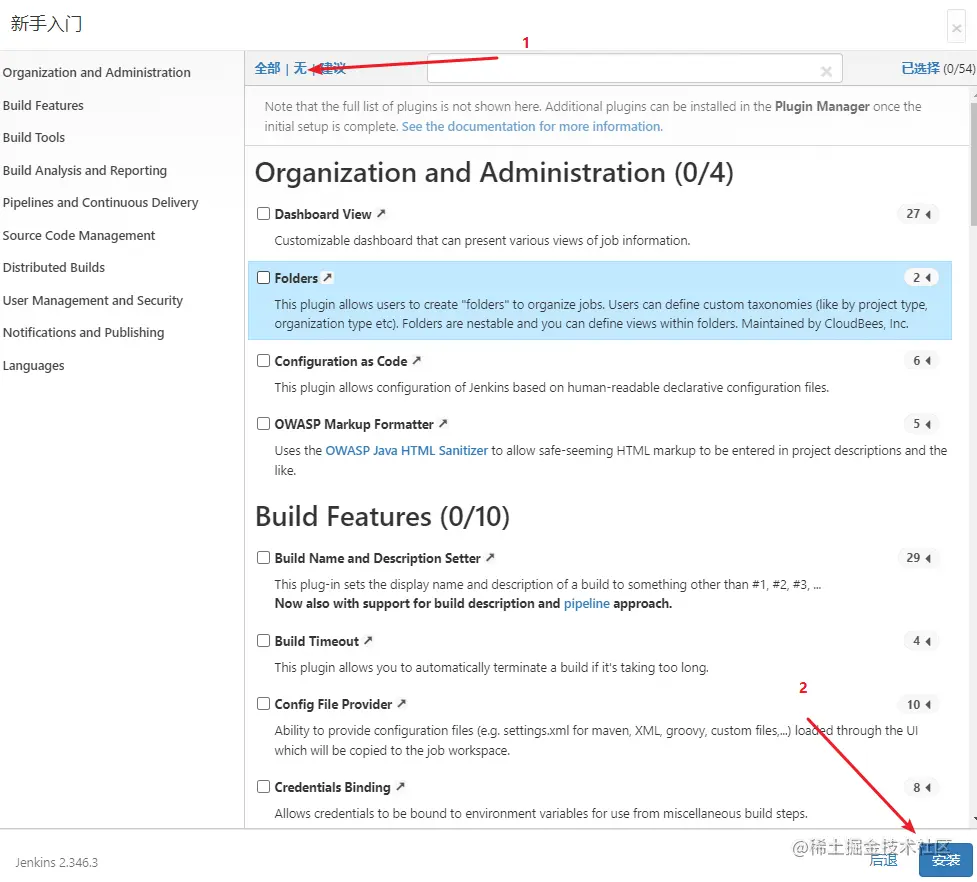The image size is (977, 882).
Task: Open Config File Provider external link icon
Action: (402, 704)
